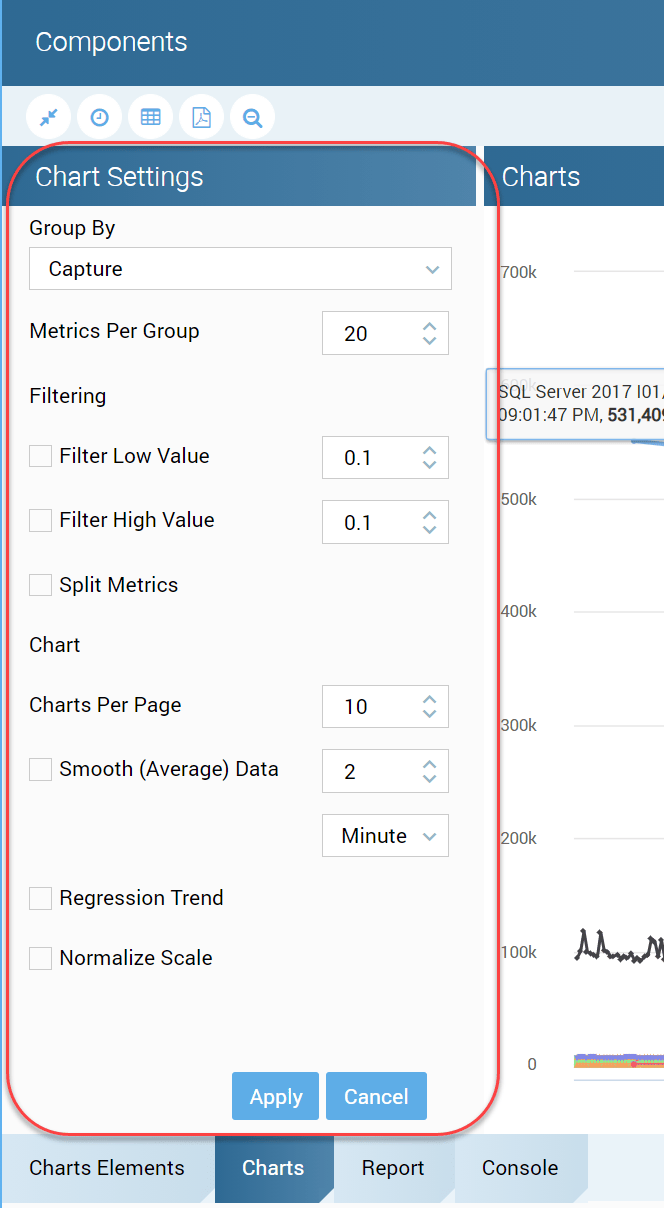The height and width of the screenshot is (1208, 664).
Task: Decrease Charts Per Page value
Action: tap(429, 714)
